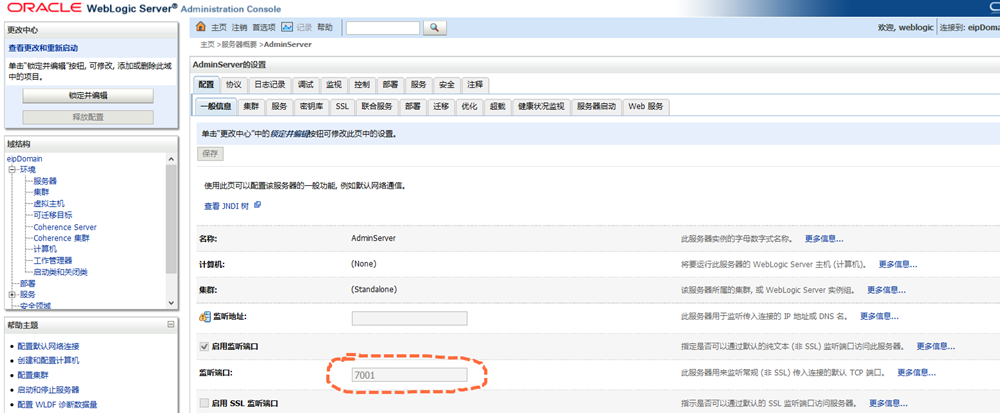Click 主页 in the toolbar
The height and width of the screenshot is (413, 1000).
point(219,27)
